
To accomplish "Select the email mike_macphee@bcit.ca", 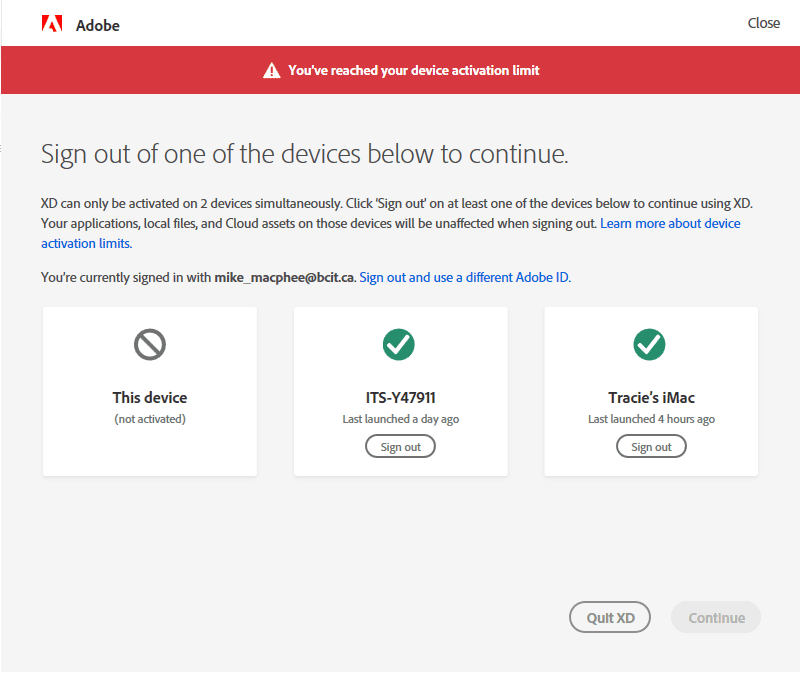I will 284,278.
